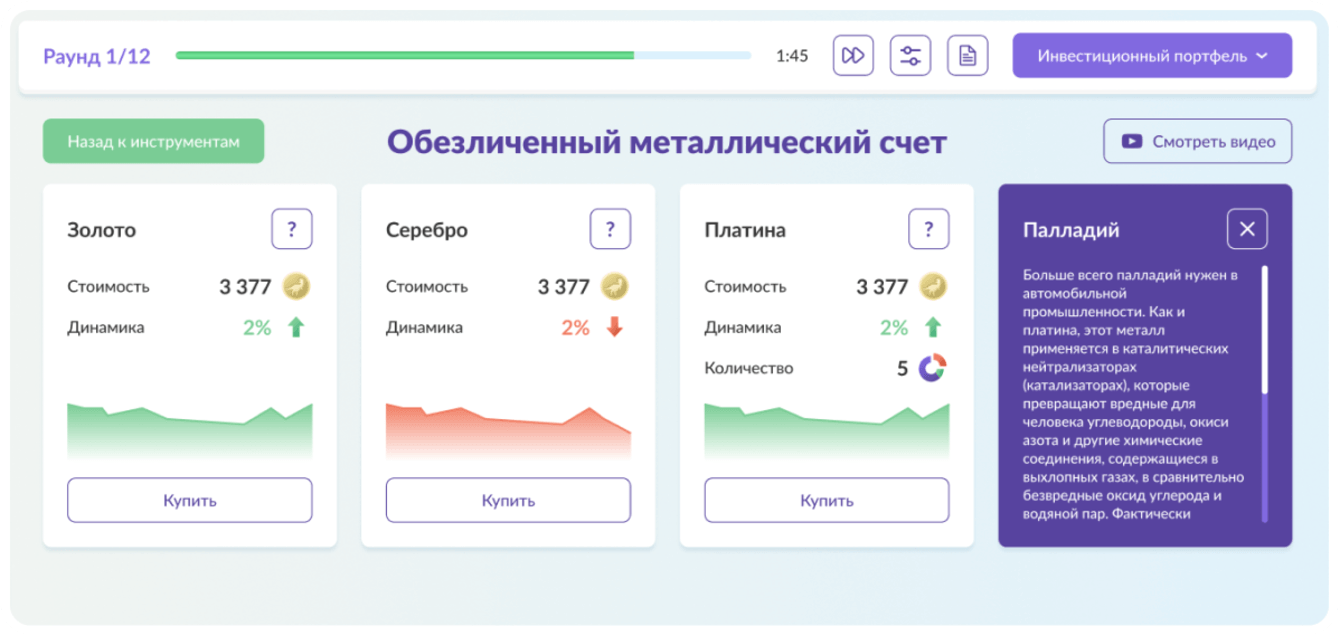Click the round progress bar
This screenshot has height=636, width=1340.
coord(463,56)
